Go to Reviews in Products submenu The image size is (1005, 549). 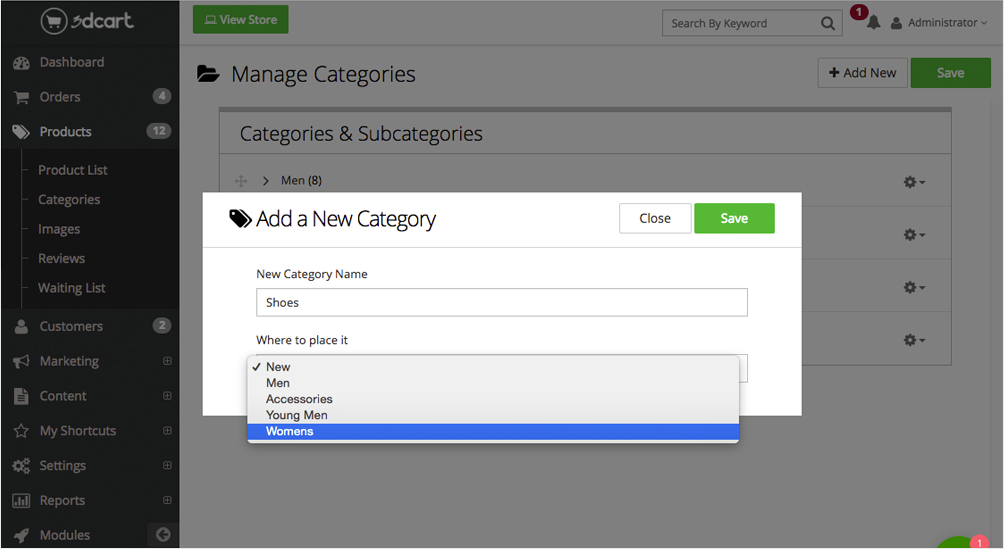(61, 258)
